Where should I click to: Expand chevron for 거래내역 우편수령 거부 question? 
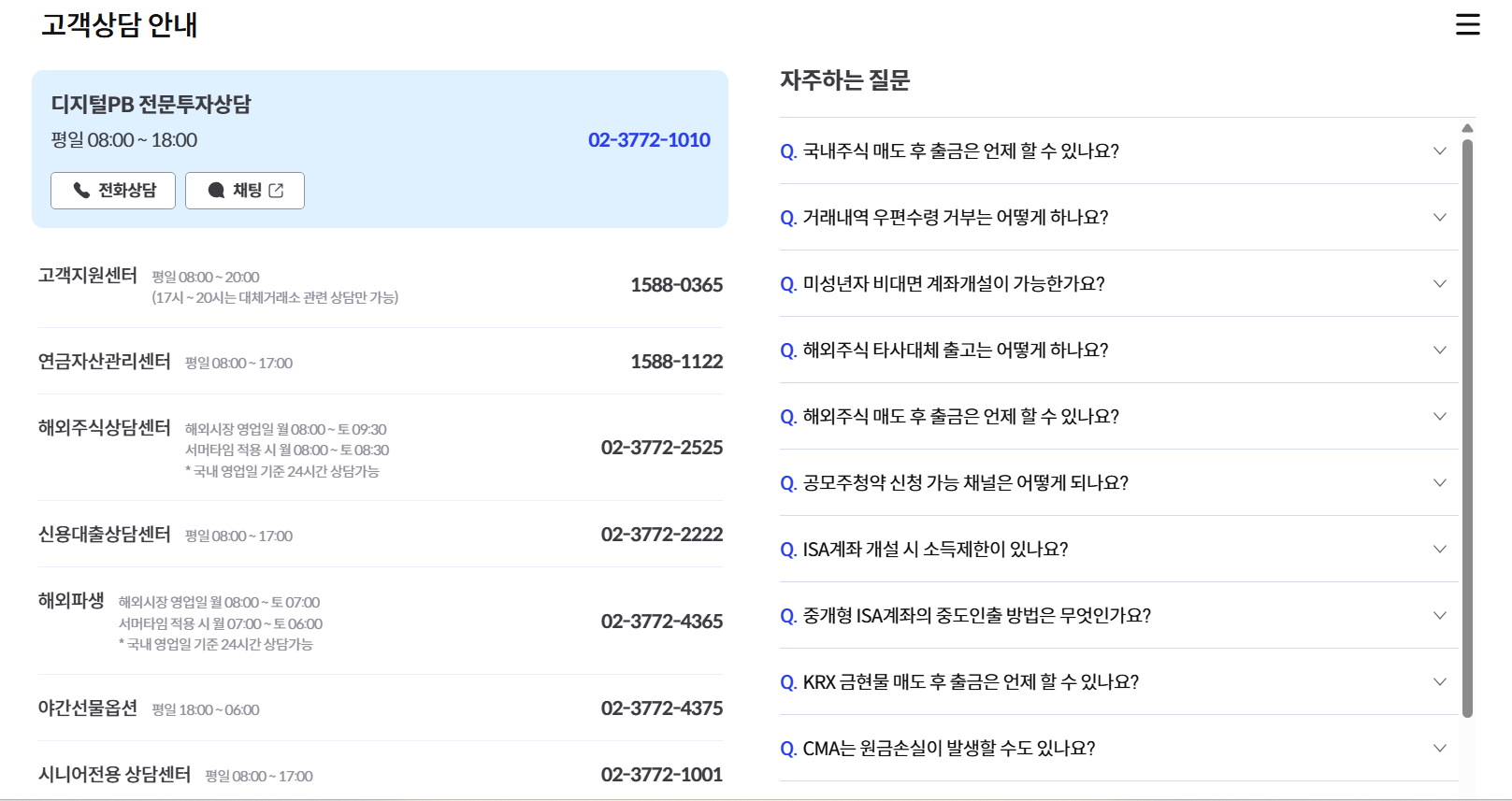coord(1439,218)
